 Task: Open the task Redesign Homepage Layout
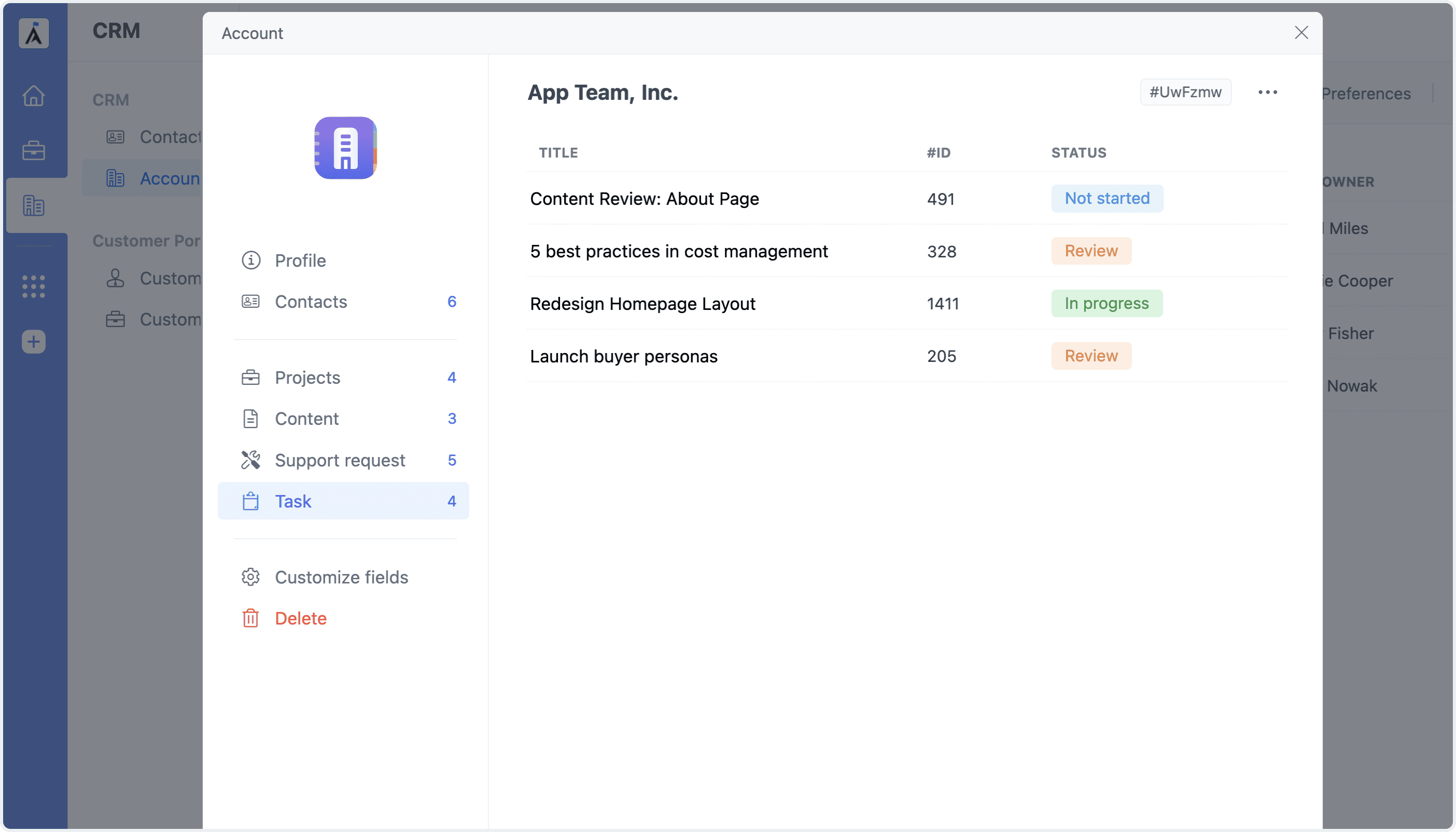[x=642, y=304]
